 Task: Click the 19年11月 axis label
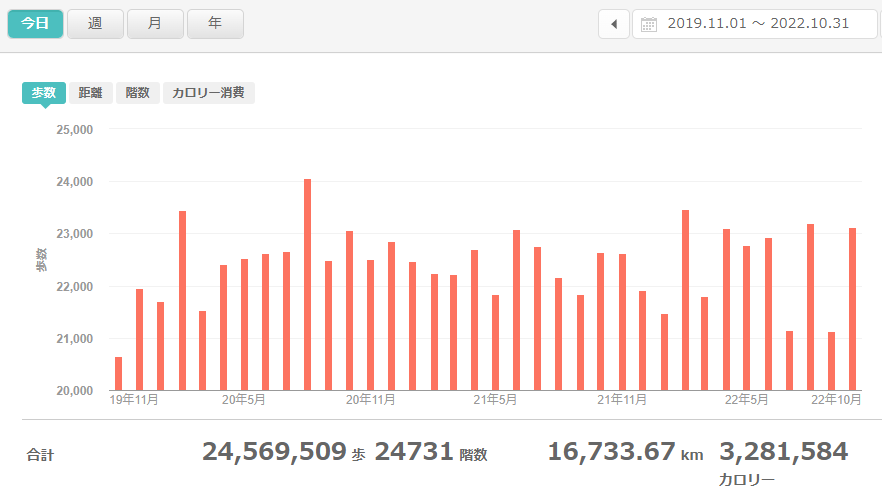(x=134, y=400)
